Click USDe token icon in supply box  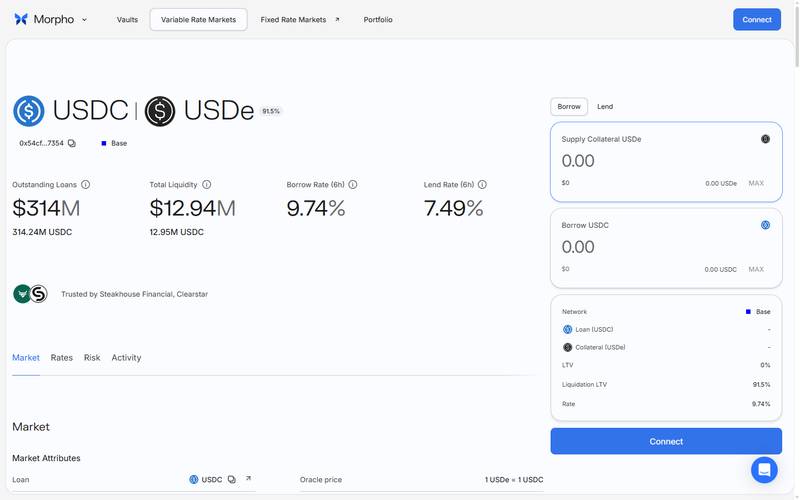(x=765, y=139)
